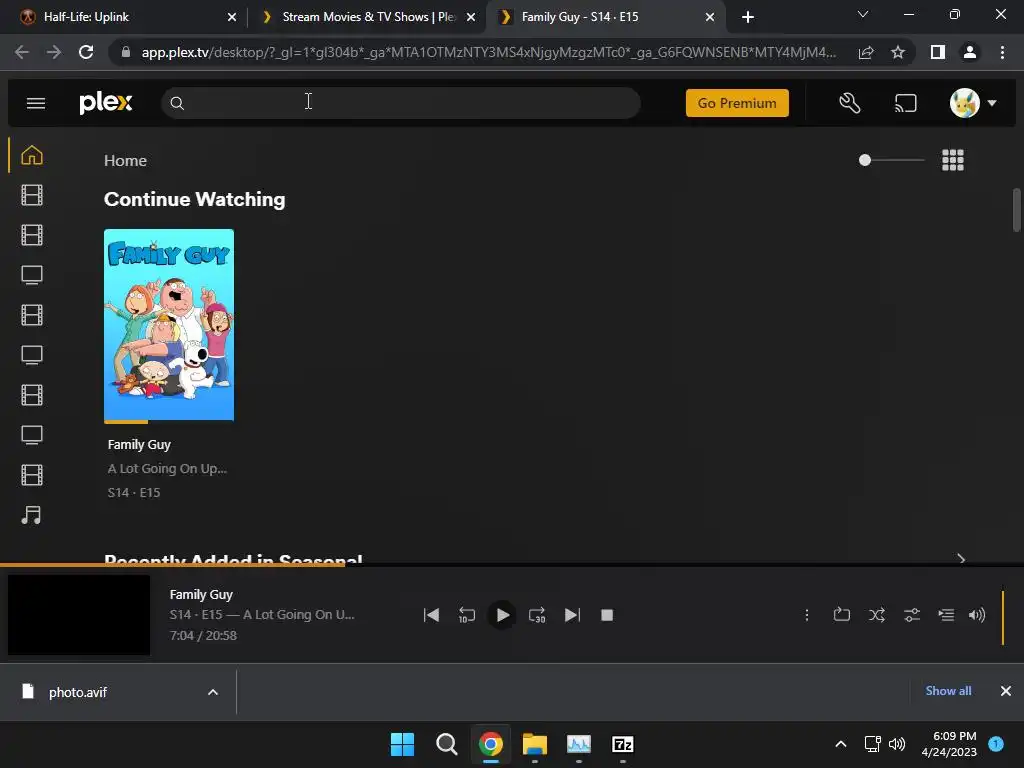Click the Plex logo
Viewport: 1024px width, 768px height.
click(x=106, y=103)
